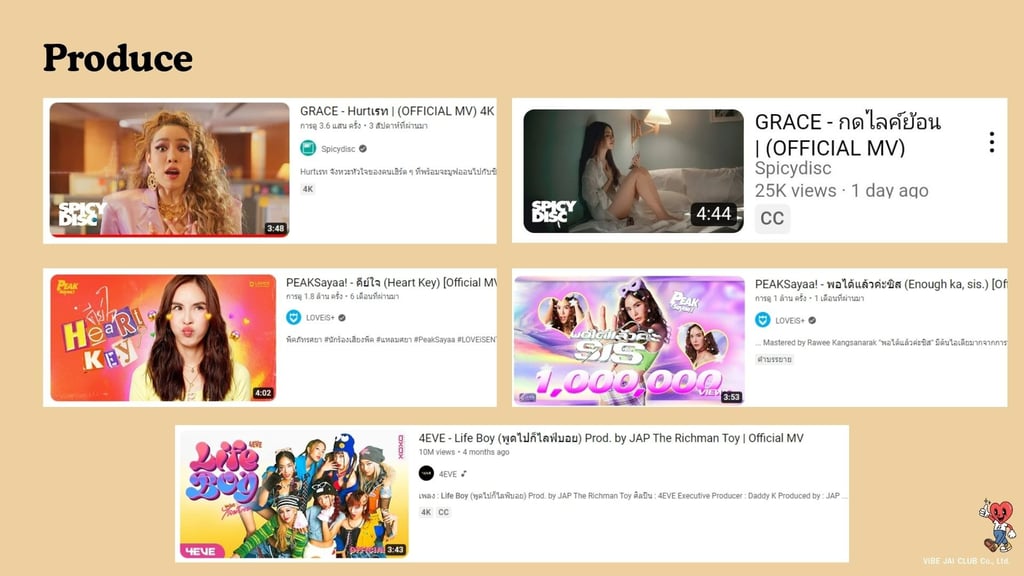
Task: Click the 4:44 duration label on thumbnail
Action: [714, 214]
